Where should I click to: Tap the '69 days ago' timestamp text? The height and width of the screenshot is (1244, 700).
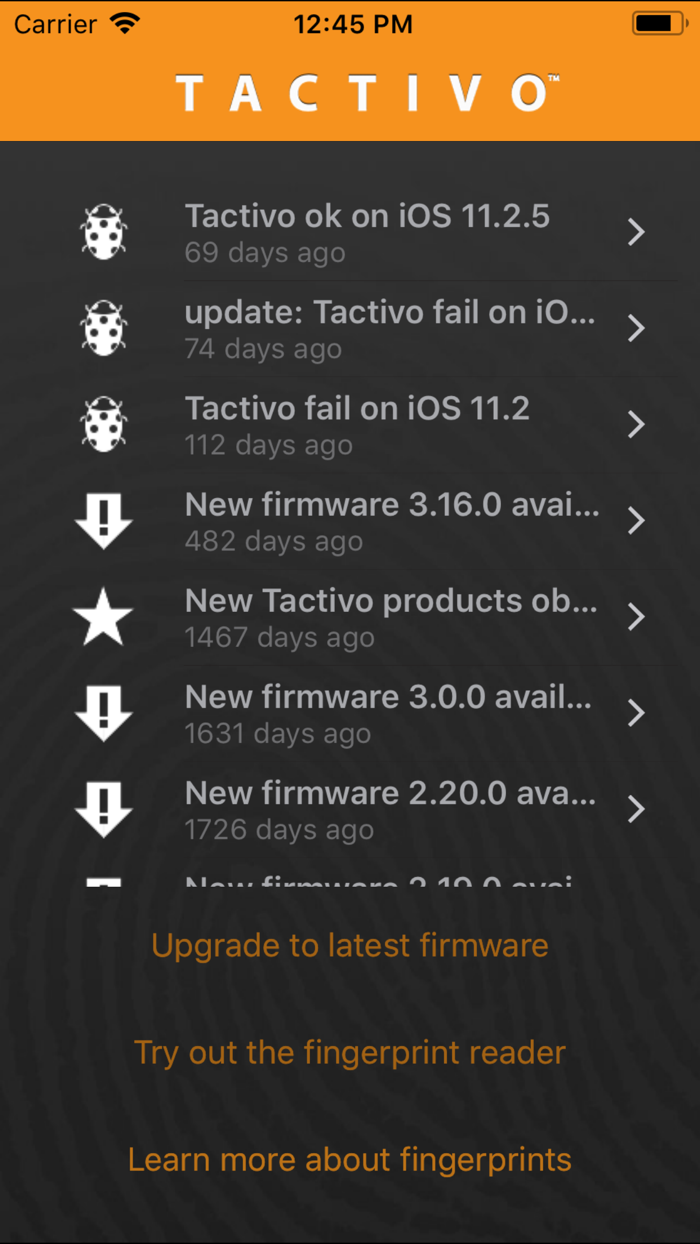(264, 253)
